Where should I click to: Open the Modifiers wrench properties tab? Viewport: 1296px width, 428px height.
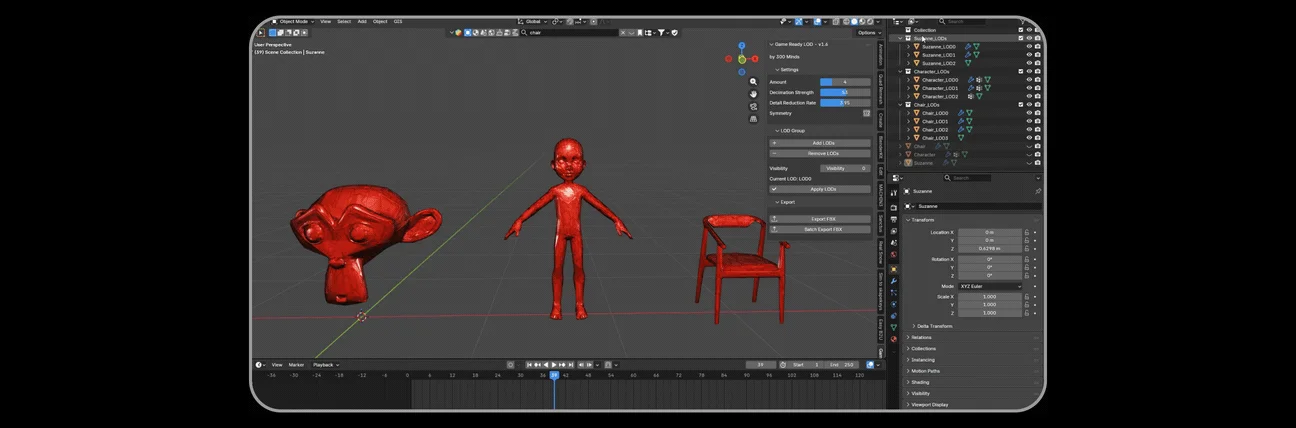tap(893, 281)
